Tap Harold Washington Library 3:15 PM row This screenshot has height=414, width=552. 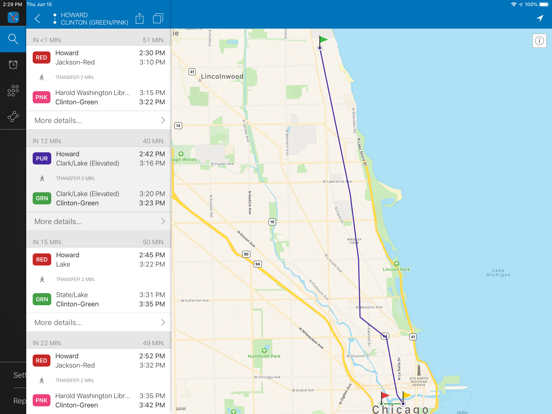click(x=99, y=97)
